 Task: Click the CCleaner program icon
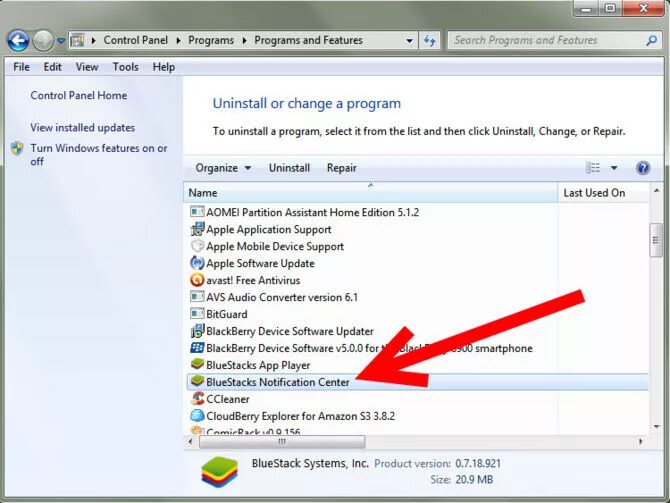pyautogui.click(x=197, y=398)
